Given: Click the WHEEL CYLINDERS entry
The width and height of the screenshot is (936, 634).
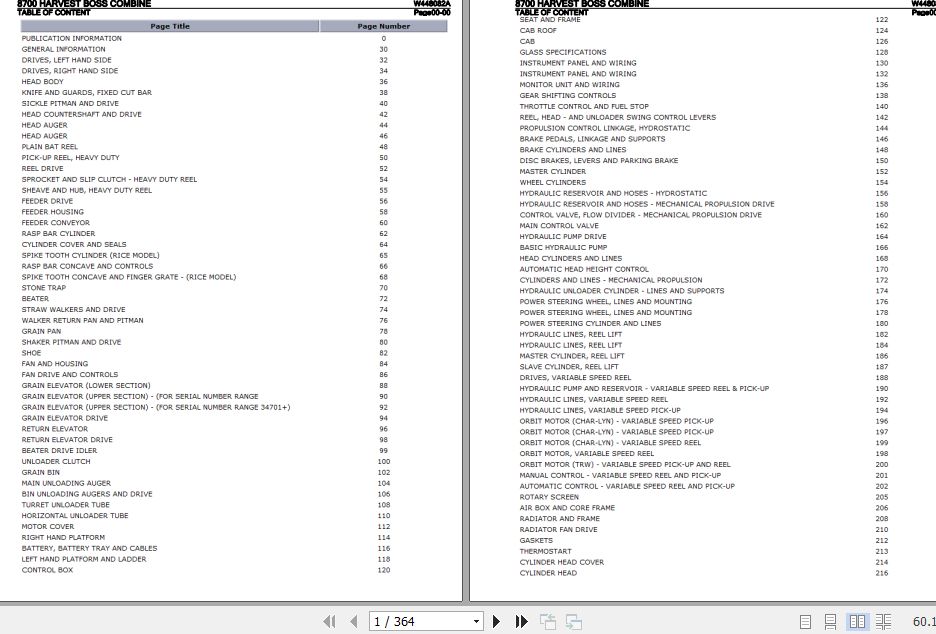Looking at the screenshot, I should [x=552, y=183].
